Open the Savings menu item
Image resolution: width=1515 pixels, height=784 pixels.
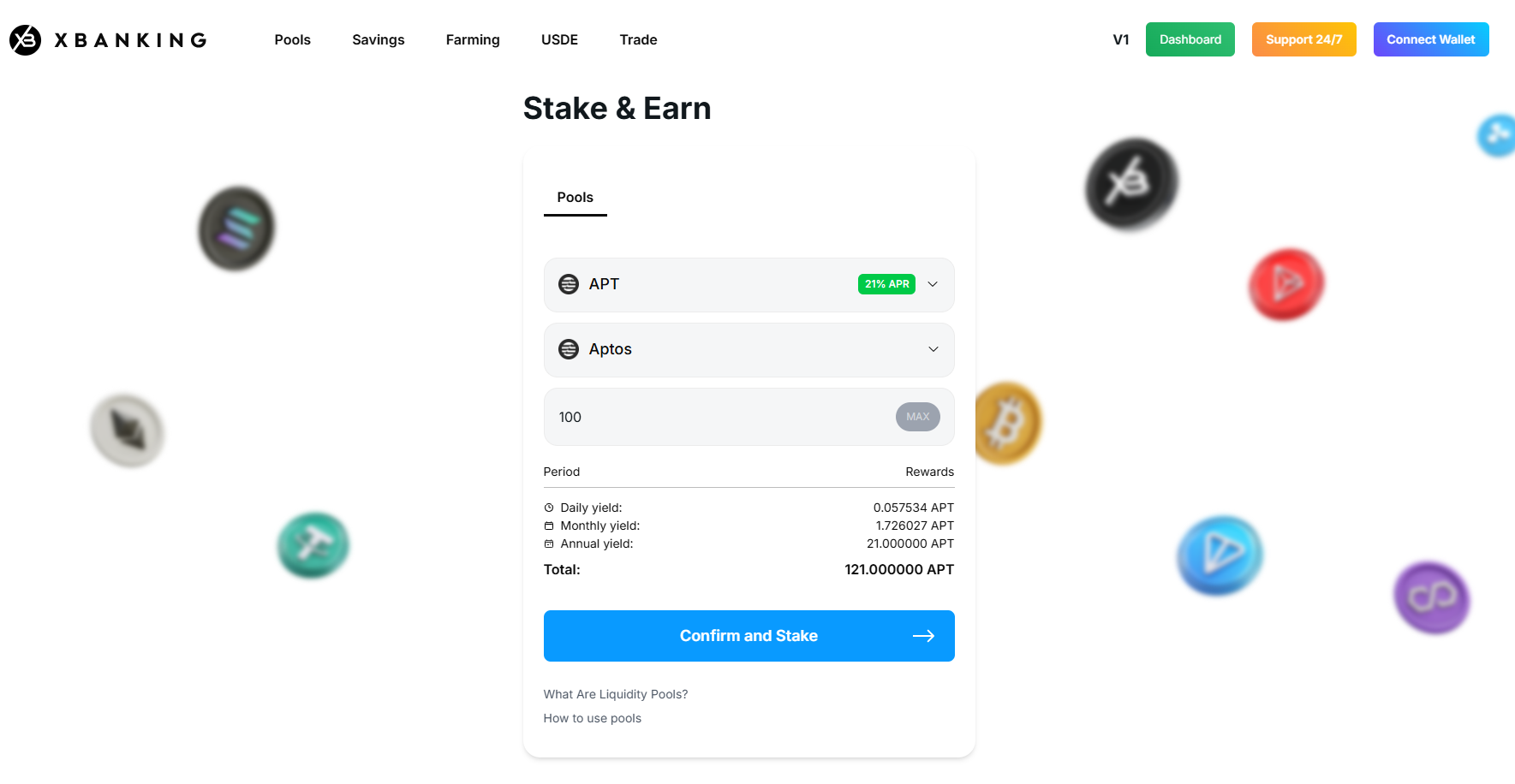click(378, 40)
